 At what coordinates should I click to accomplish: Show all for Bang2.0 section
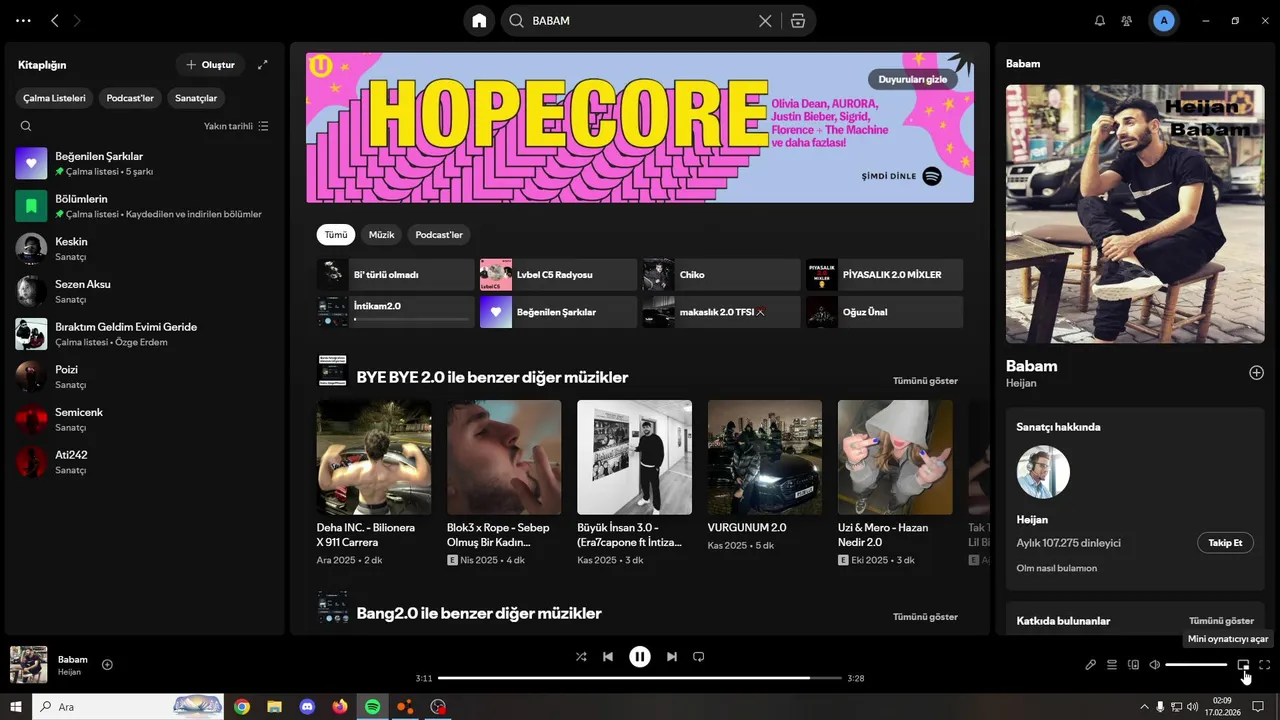tap(925, 617)
